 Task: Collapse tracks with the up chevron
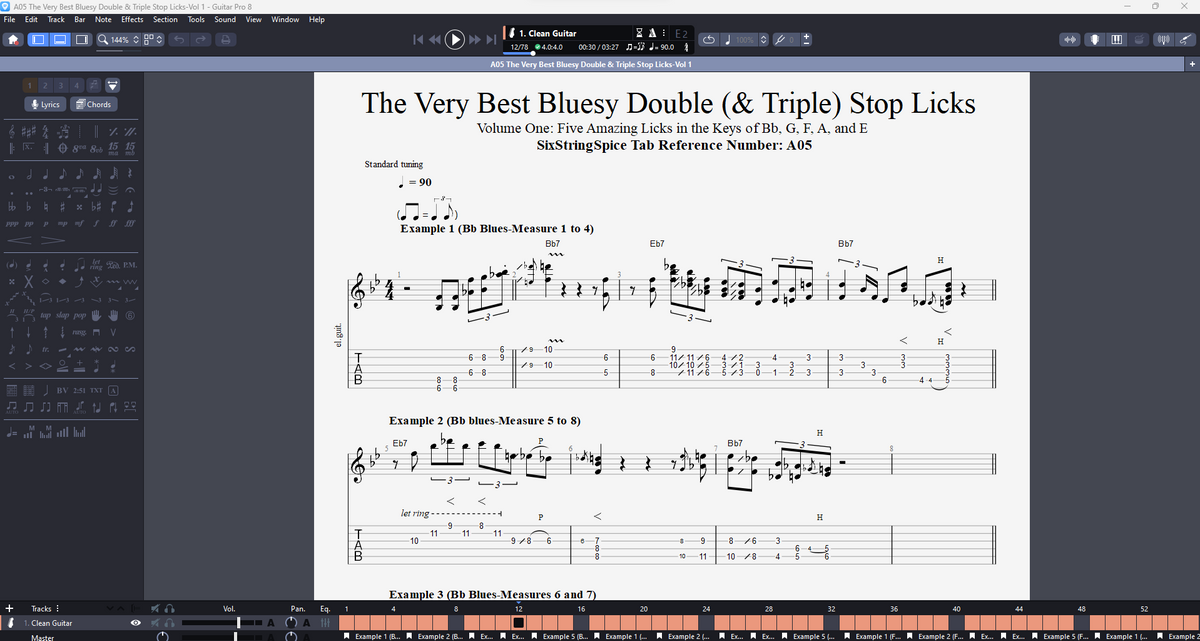point(119,608)
